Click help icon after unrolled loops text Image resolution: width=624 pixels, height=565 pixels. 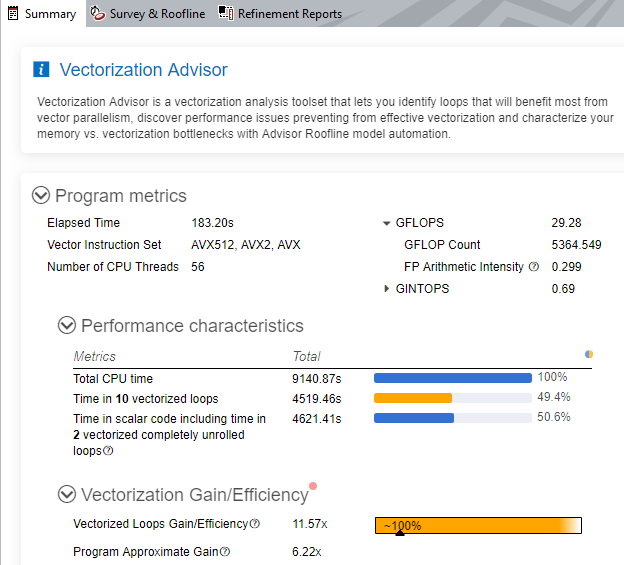tap(108, 451)
